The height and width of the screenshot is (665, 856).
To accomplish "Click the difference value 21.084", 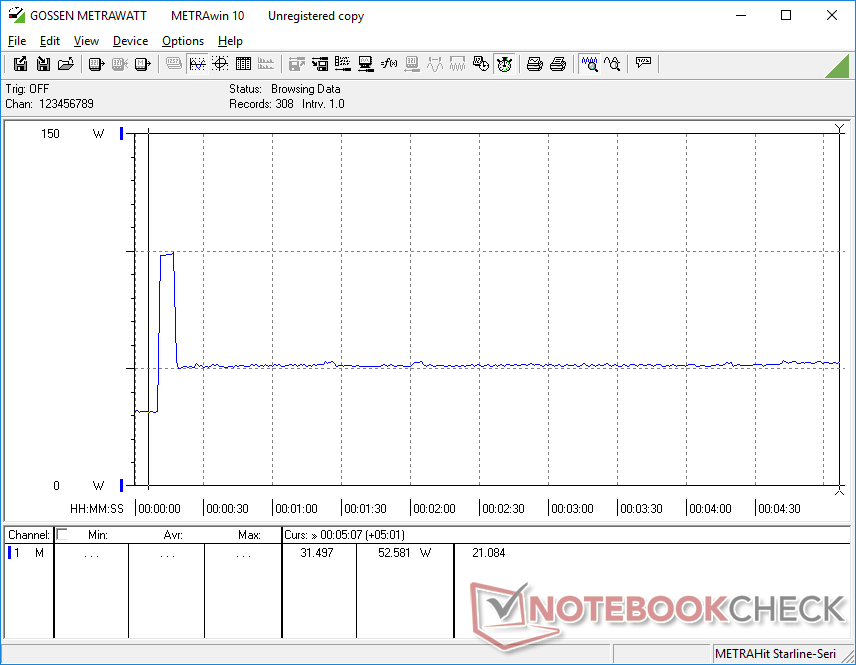I will (x=489, y=553).
